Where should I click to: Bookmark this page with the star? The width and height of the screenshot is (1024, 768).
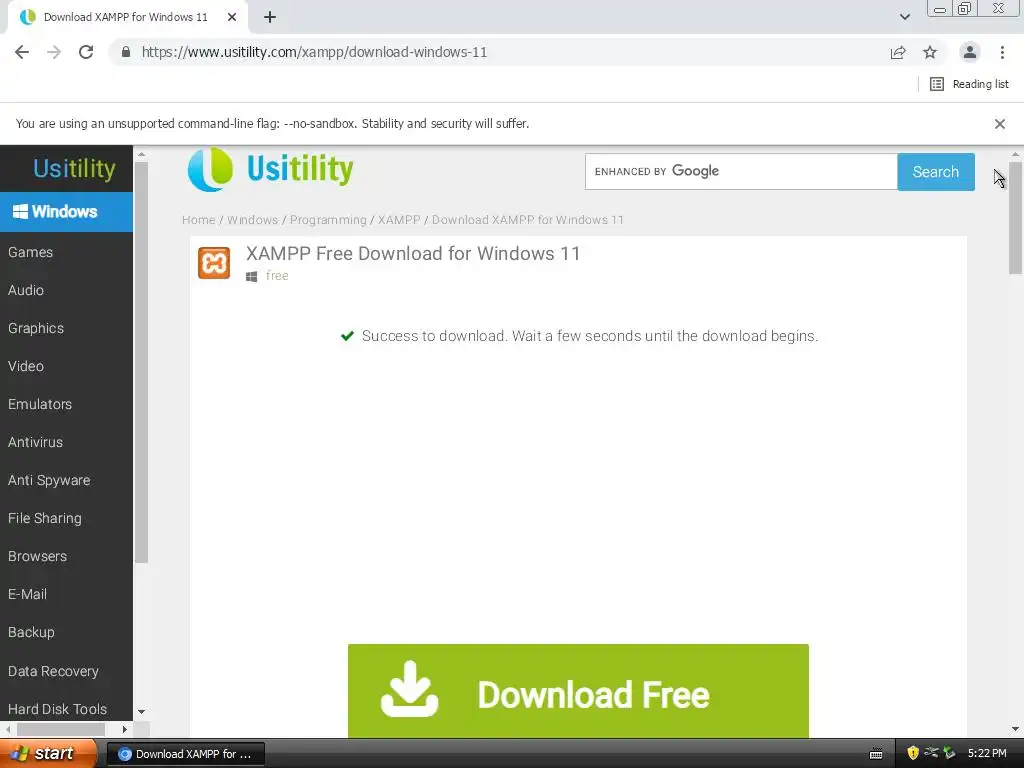tap(930, 52)
